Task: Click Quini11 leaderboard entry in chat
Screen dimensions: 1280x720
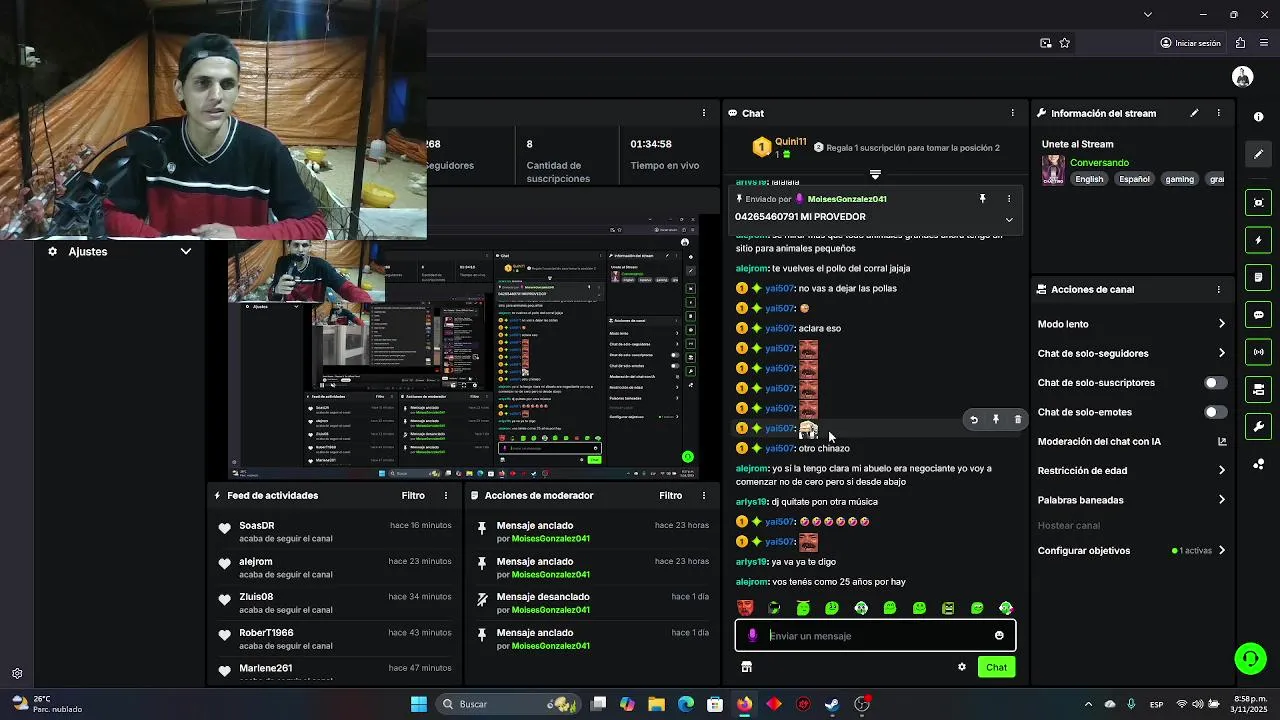Action: point(778,148)
